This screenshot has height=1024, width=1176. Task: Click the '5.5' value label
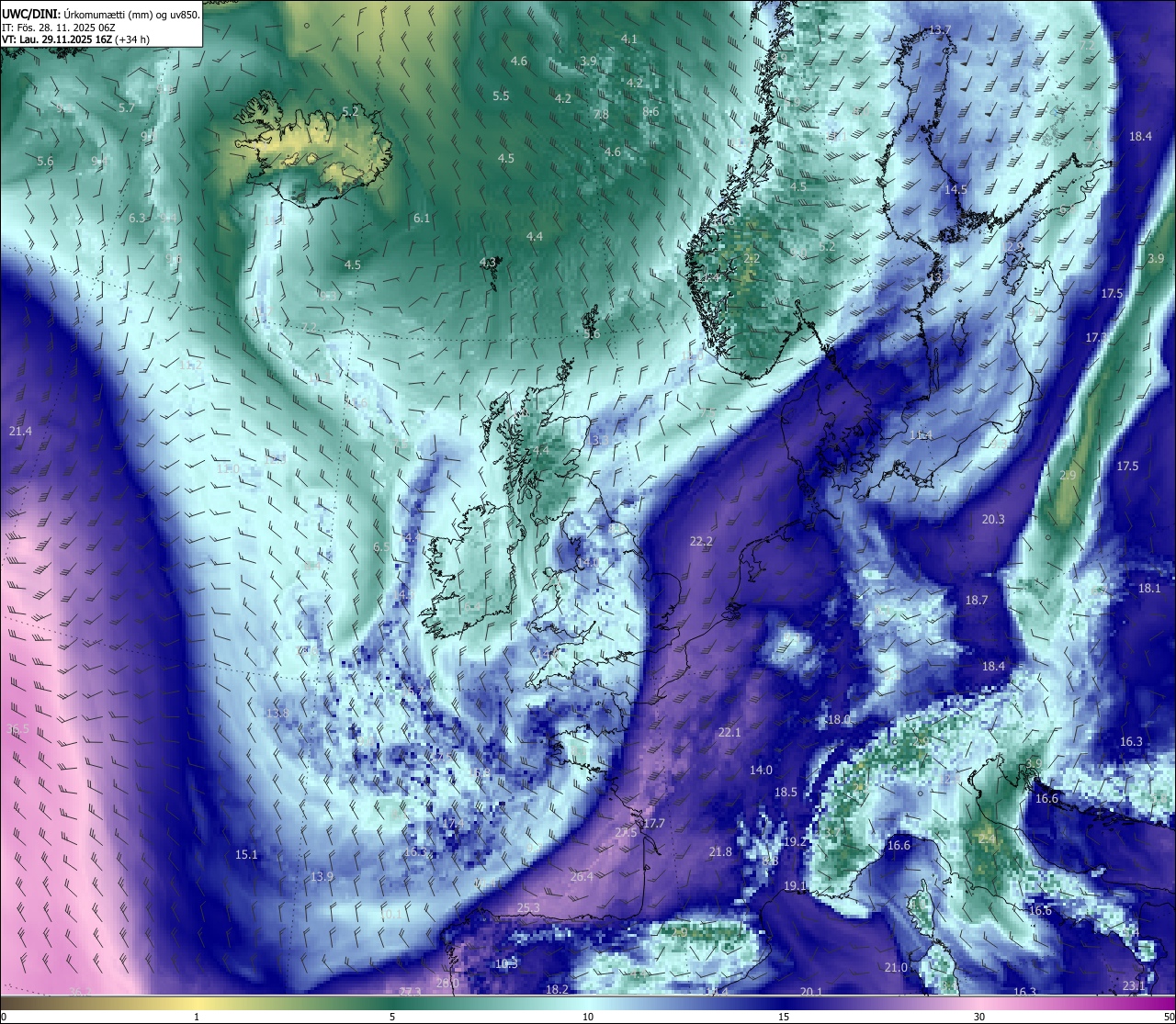[501, 96]
